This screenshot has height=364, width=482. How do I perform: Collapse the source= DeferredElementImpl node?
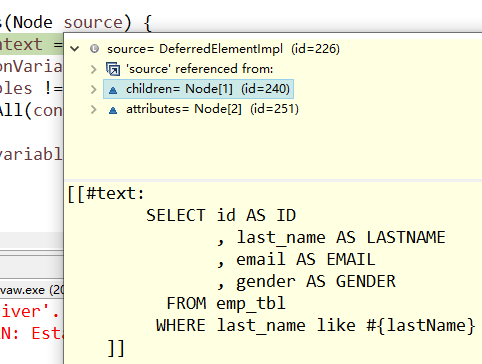coord(75,49)
